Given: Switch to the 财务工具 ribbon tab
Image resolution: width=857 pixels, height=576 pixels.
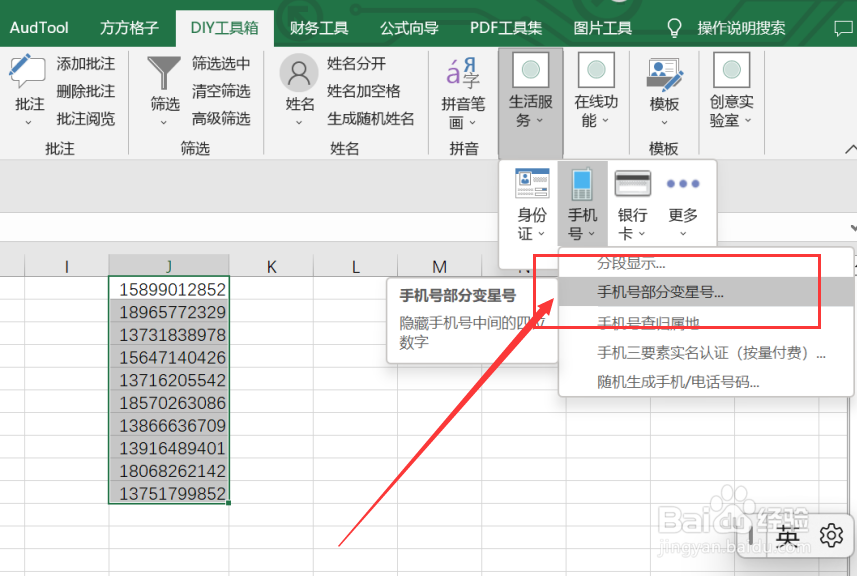Looking at the screenshot, I should (318, 27).
